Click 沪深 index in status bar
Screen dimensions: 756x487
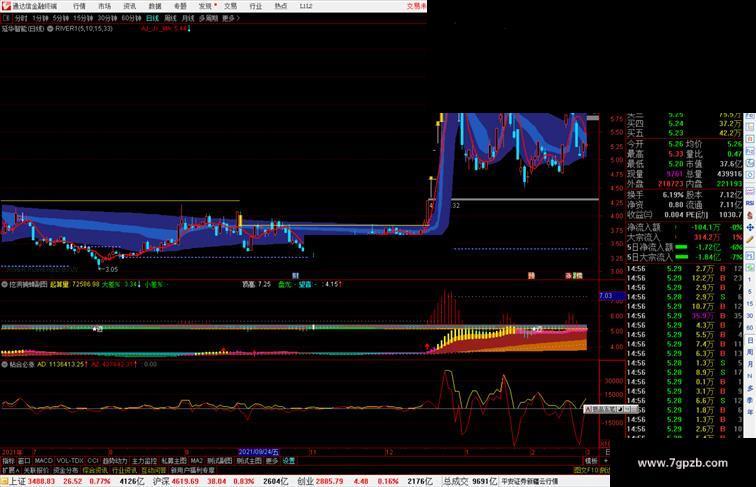tap(161, 481)
